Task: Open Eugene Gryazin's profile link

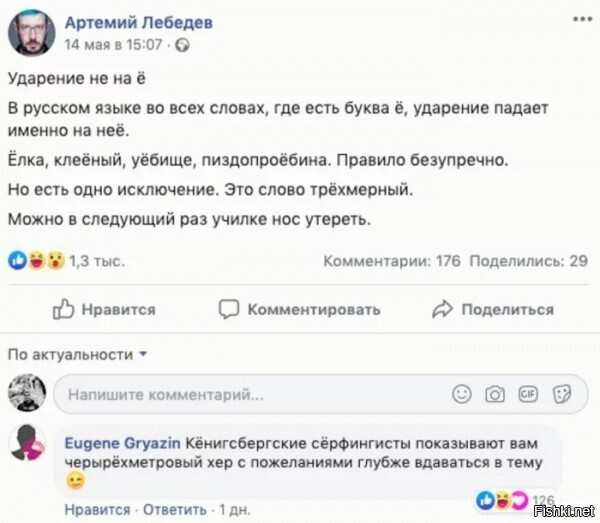Action: point(122,443)
